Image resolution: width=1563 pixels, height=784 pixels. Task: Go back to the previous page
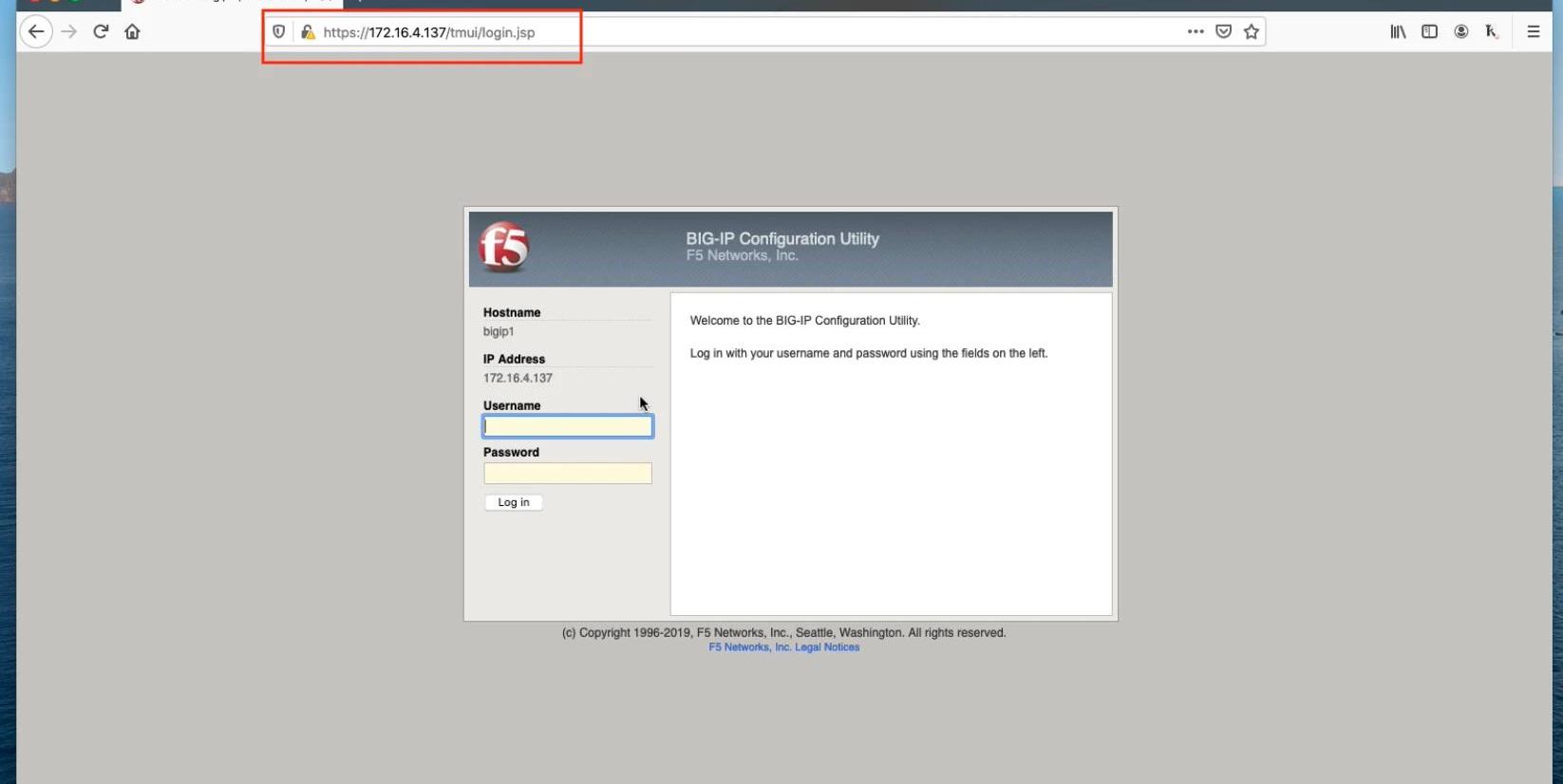36,31
